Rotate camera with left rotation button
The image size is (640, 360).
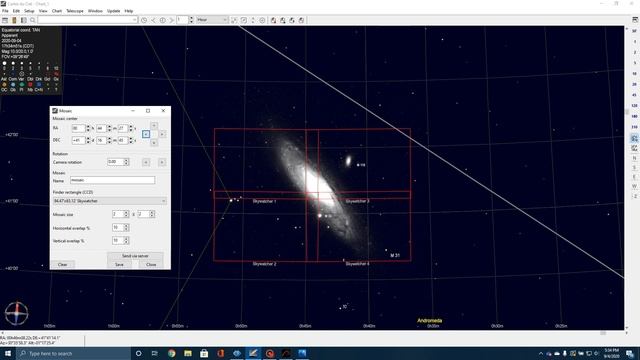(x=146, y=162)
